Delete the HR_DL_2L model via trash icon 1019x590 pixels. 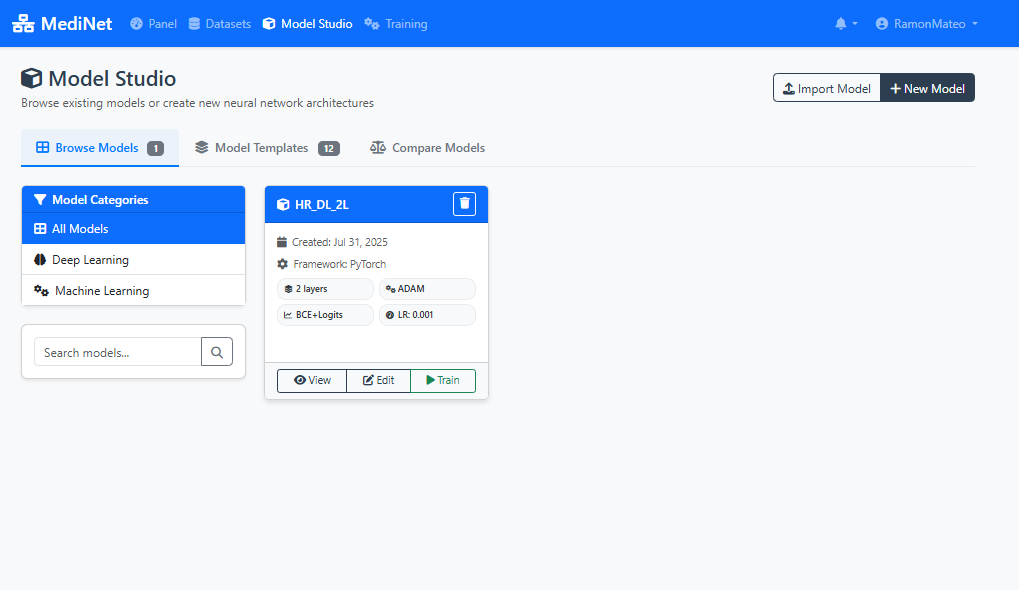(x=464, y=203)
